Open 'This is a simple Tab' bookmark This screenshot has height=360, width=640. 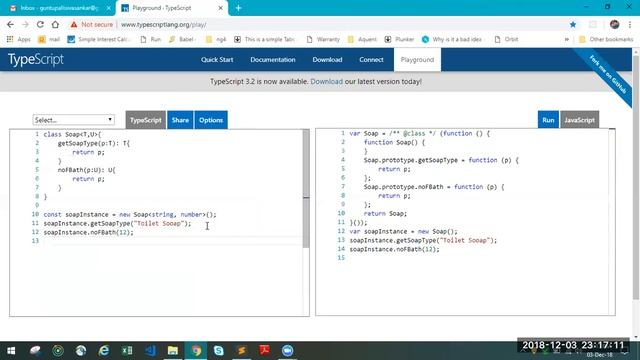pyautogui.click(x=264, y=39)
